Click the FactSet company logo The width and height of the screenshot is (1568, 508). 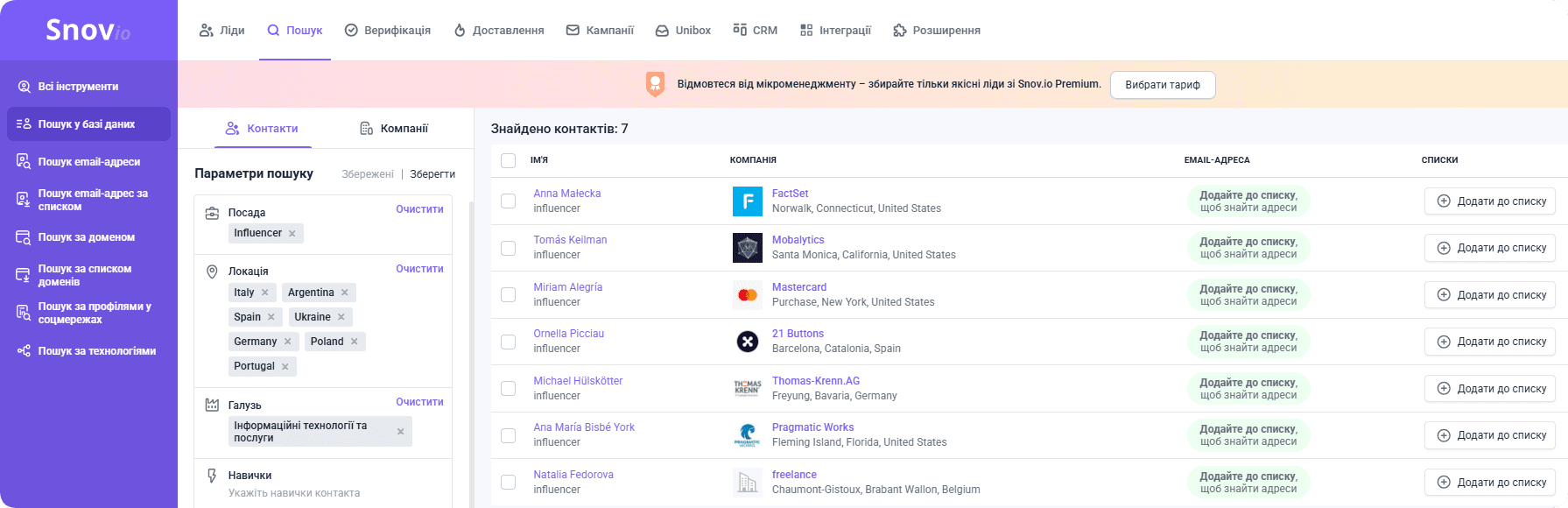748,201
